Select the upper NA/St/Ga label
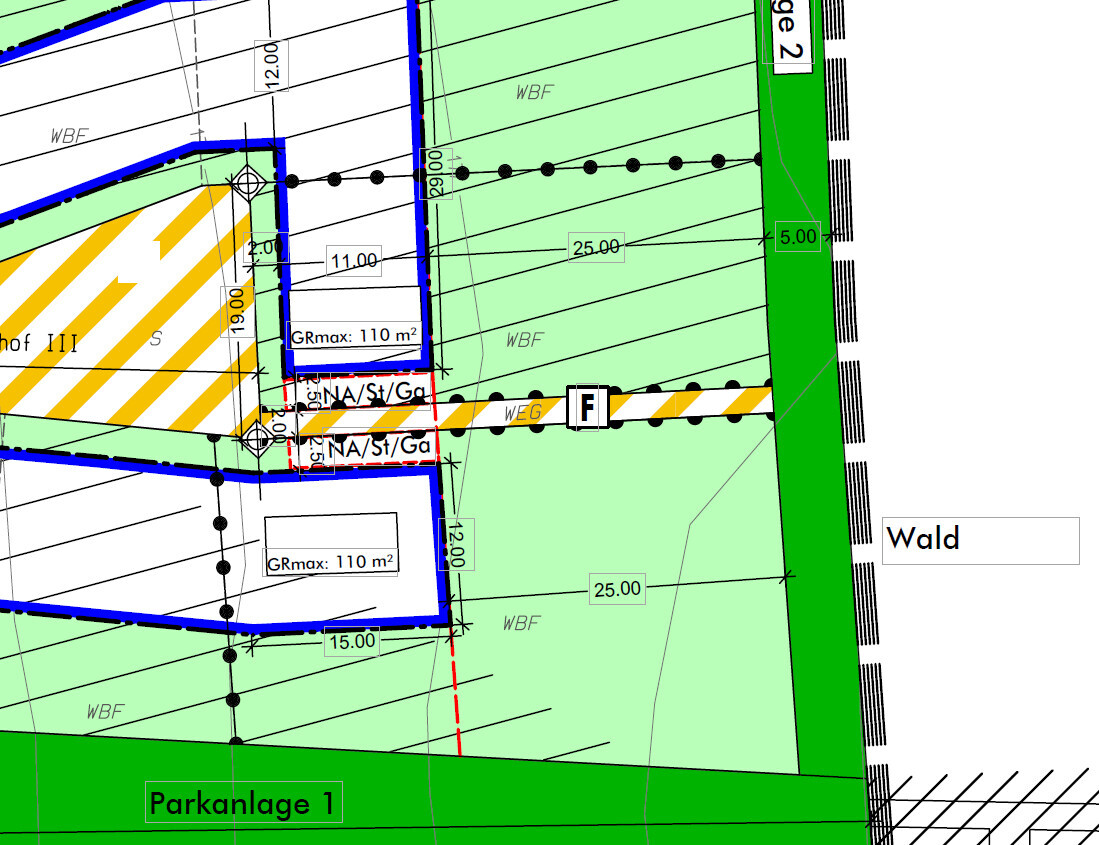1099x845 pixels. point(366,392)
